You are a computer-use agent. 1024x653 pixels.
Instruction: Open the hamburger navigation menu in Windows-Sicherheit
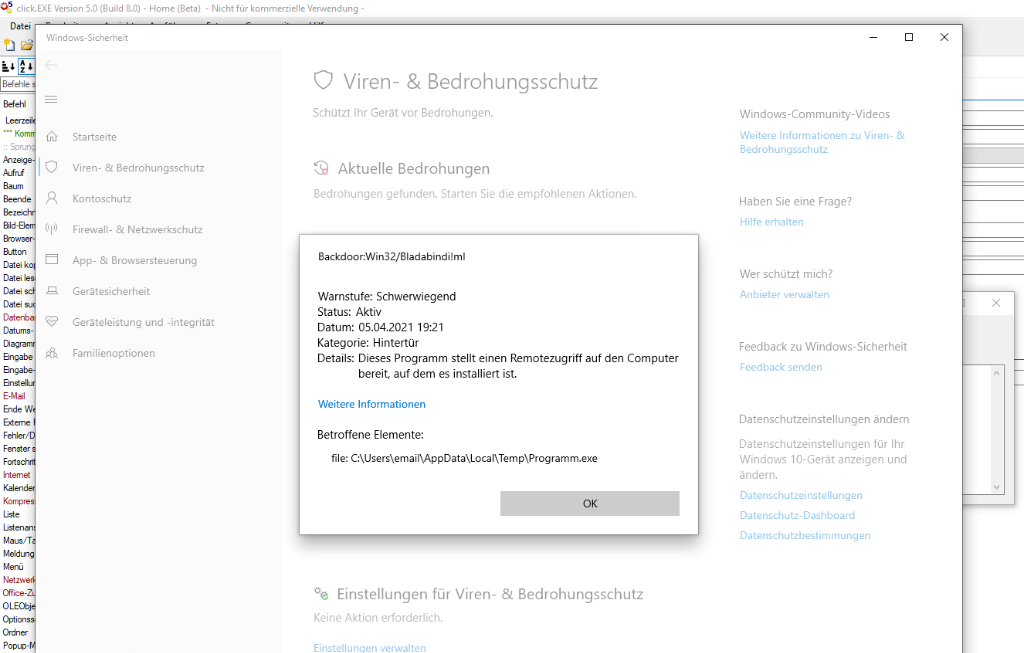tap(51, 99)
